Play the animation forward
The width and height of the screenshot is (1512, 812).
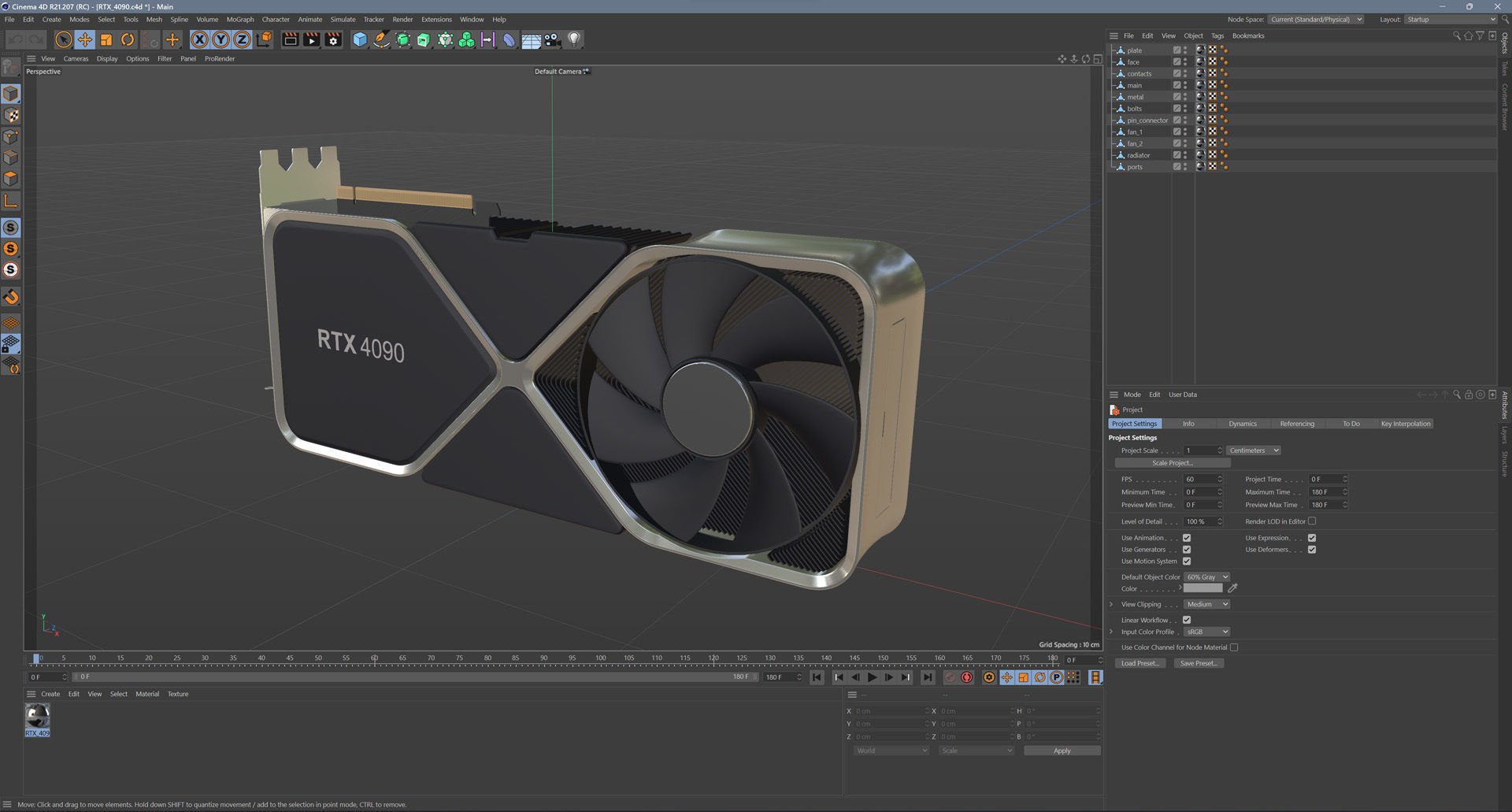(872, 677)
